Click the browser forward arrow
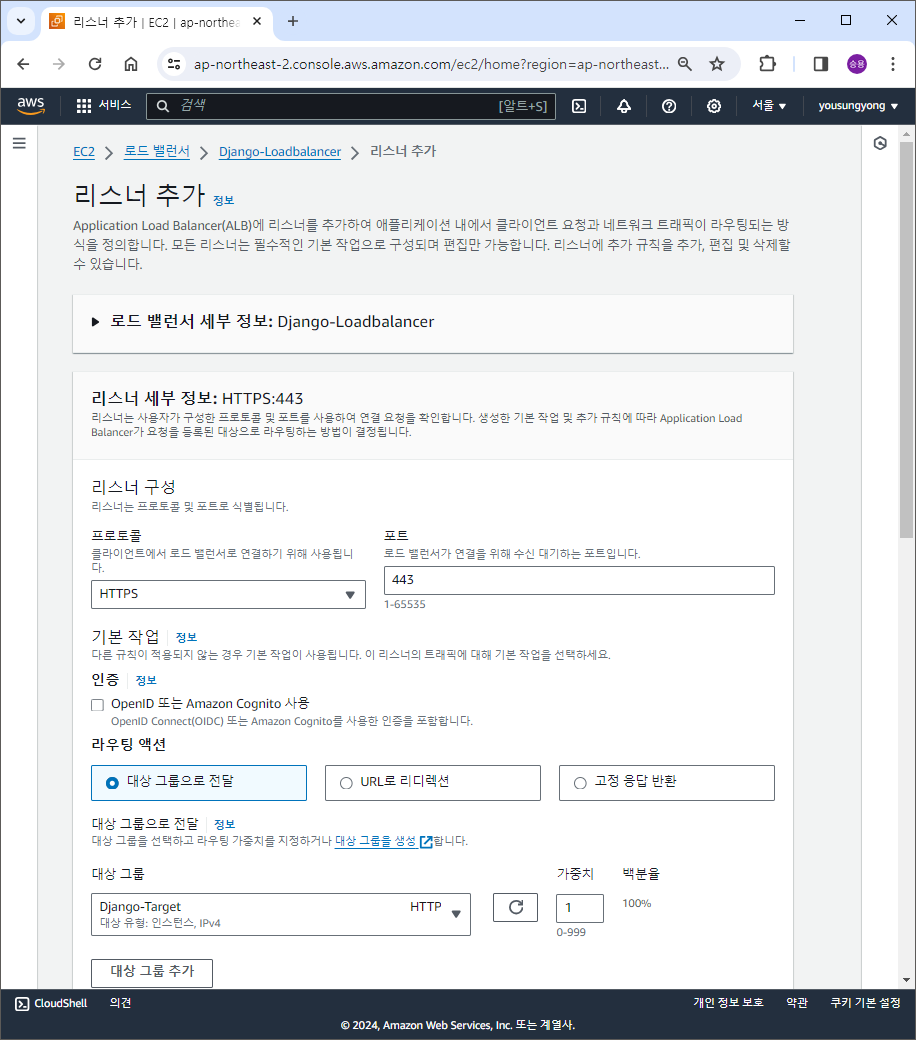 (59, 64)
